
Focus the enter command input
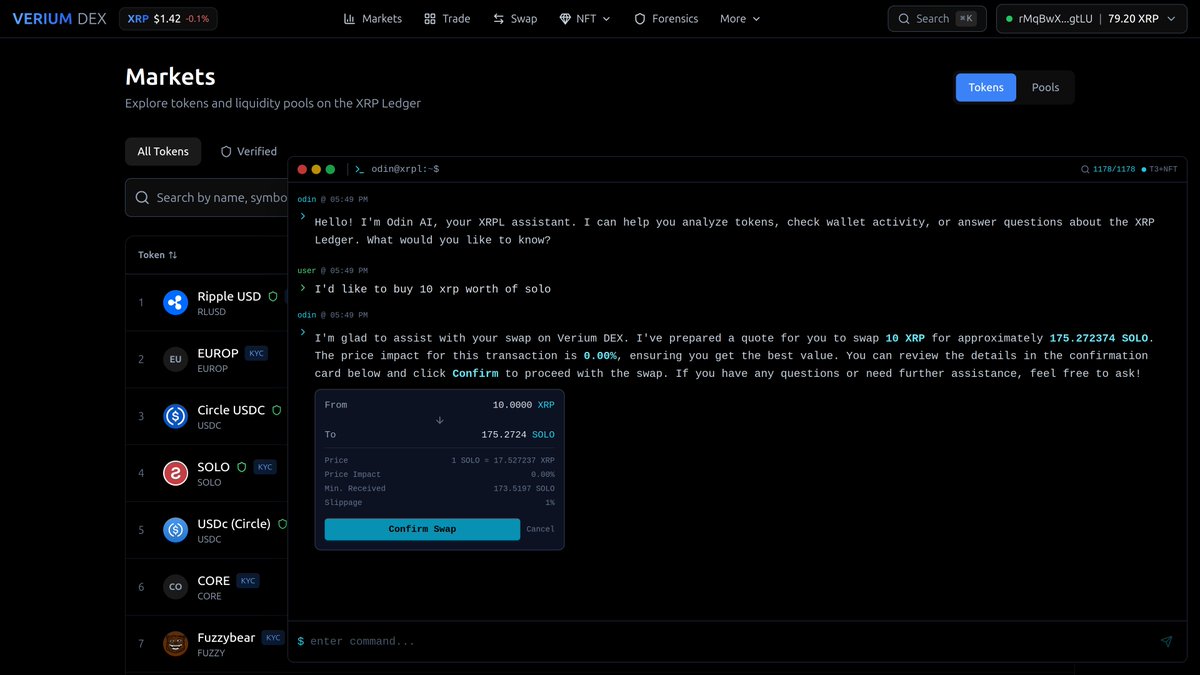[730, 641]
